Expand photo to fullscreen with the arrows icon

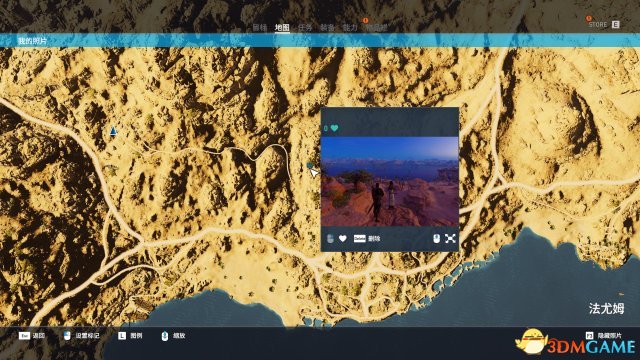tap(450, 238)
